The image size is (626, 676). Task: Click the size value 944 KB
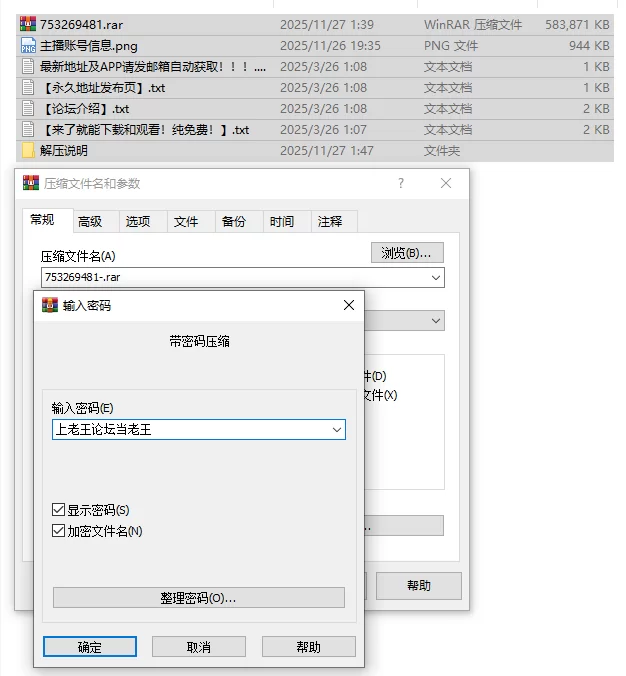click(x=589, y=46)
